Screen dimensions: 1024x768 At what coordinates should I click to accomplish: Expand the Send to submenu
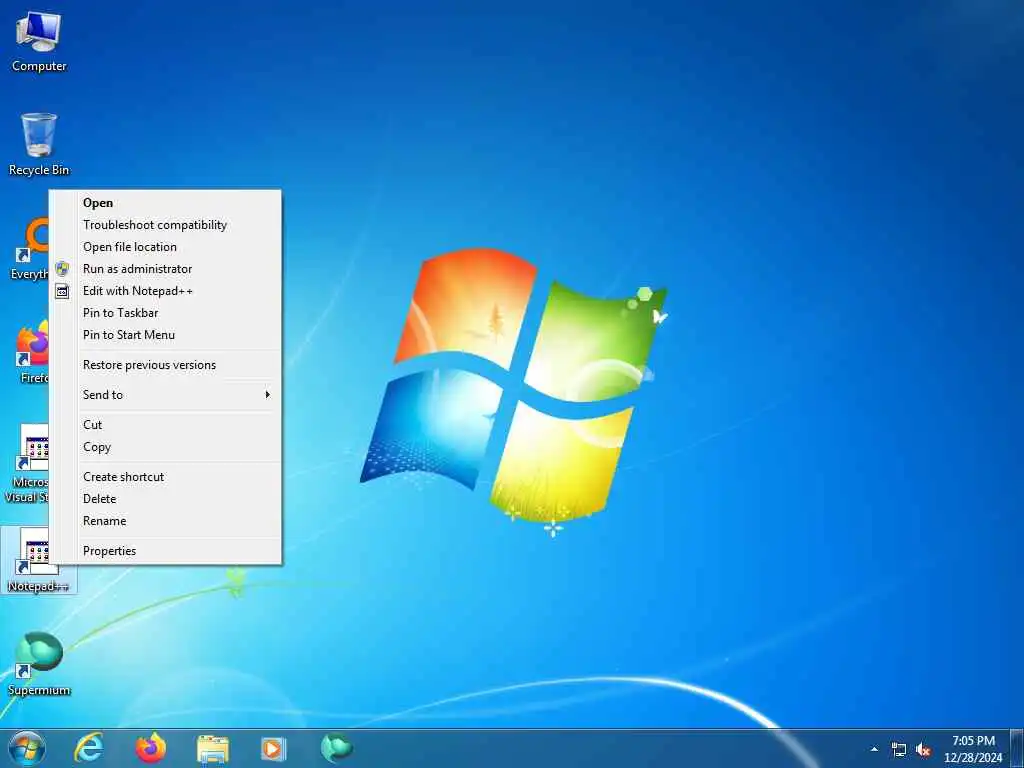[166, 395]
